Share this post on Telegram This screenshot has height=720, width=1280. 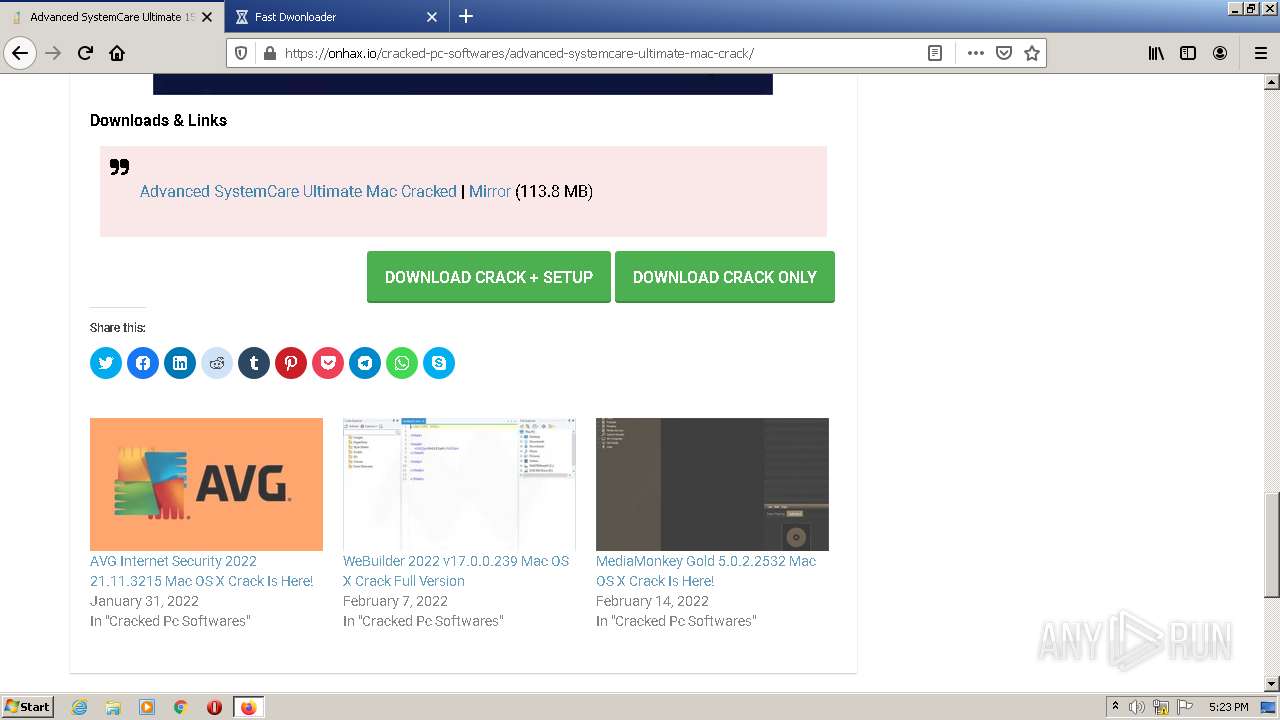click(x=365, y=363)
